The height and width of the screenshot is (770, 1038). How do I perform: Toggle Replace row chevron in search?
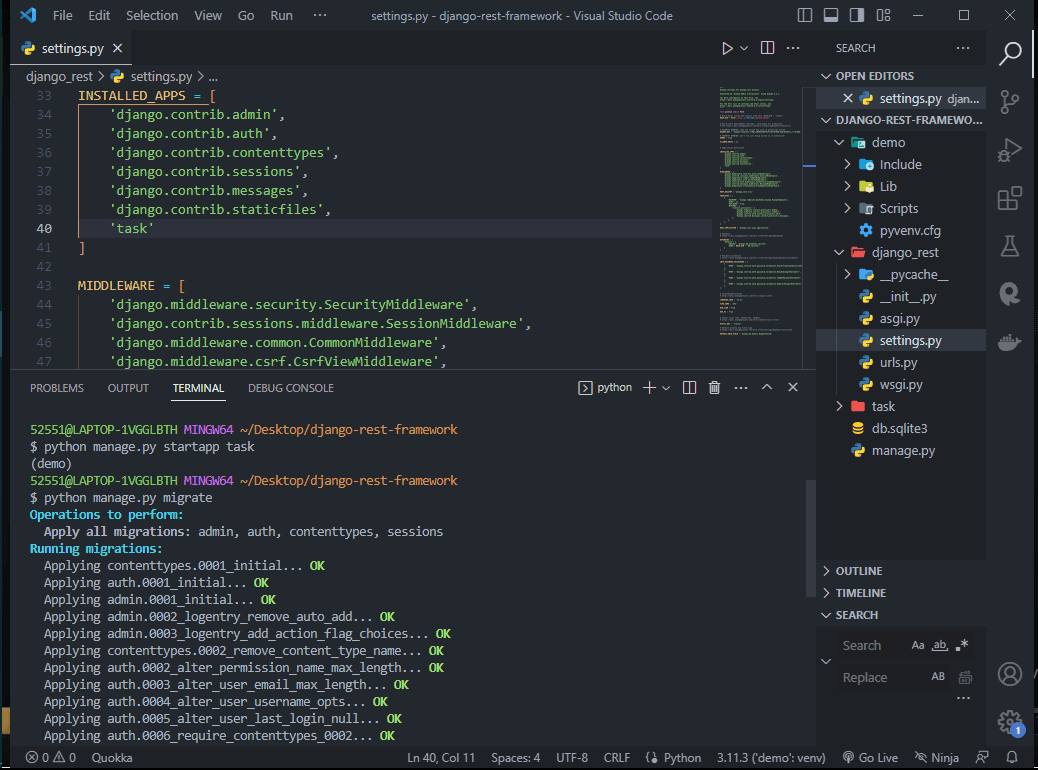(826, 661)
